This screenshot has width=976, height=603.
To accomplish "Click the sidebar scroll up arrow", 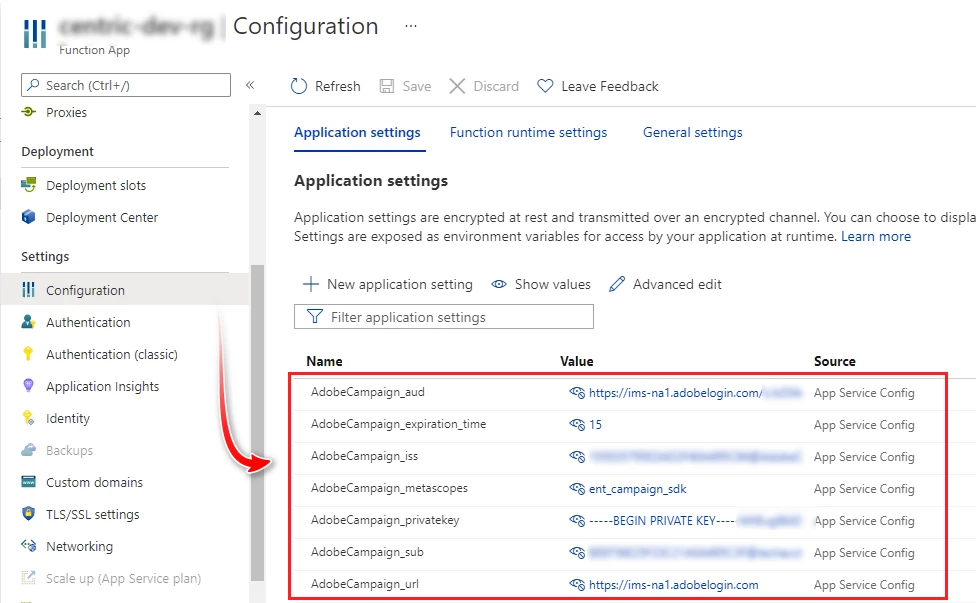I will (258, 113).
